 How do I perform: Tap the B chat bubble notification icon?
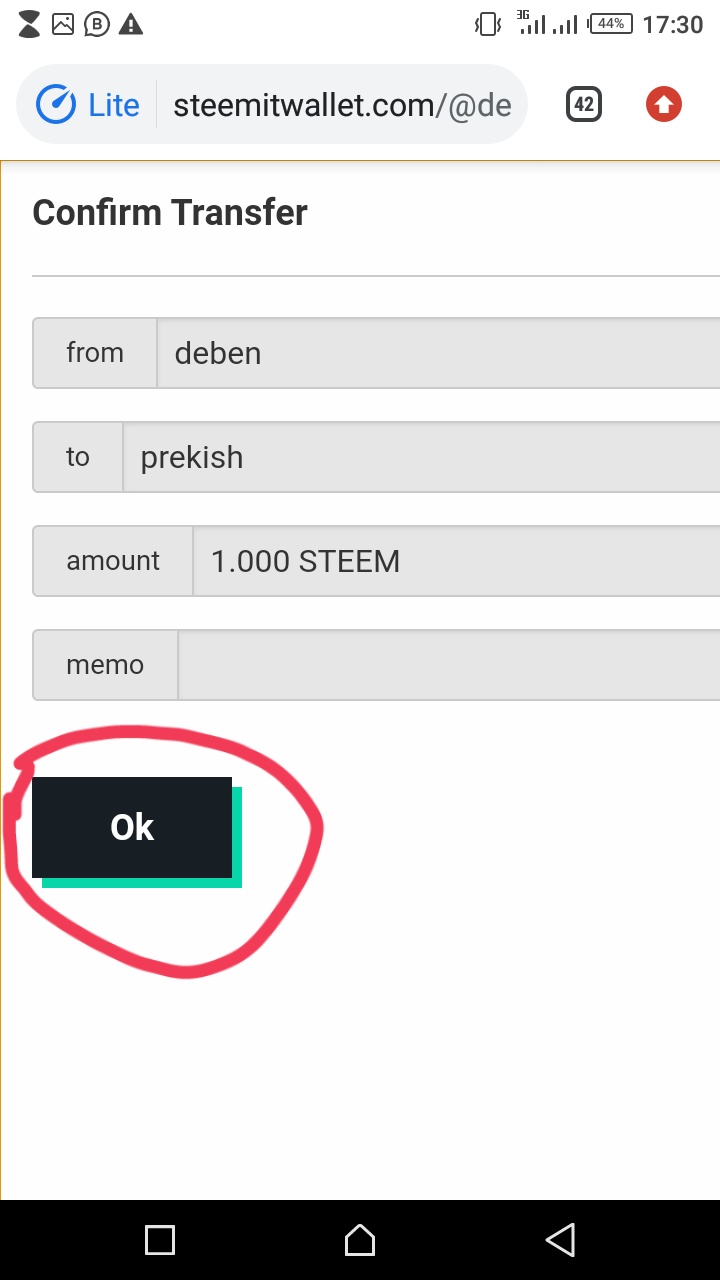click(x=96, y=25)
